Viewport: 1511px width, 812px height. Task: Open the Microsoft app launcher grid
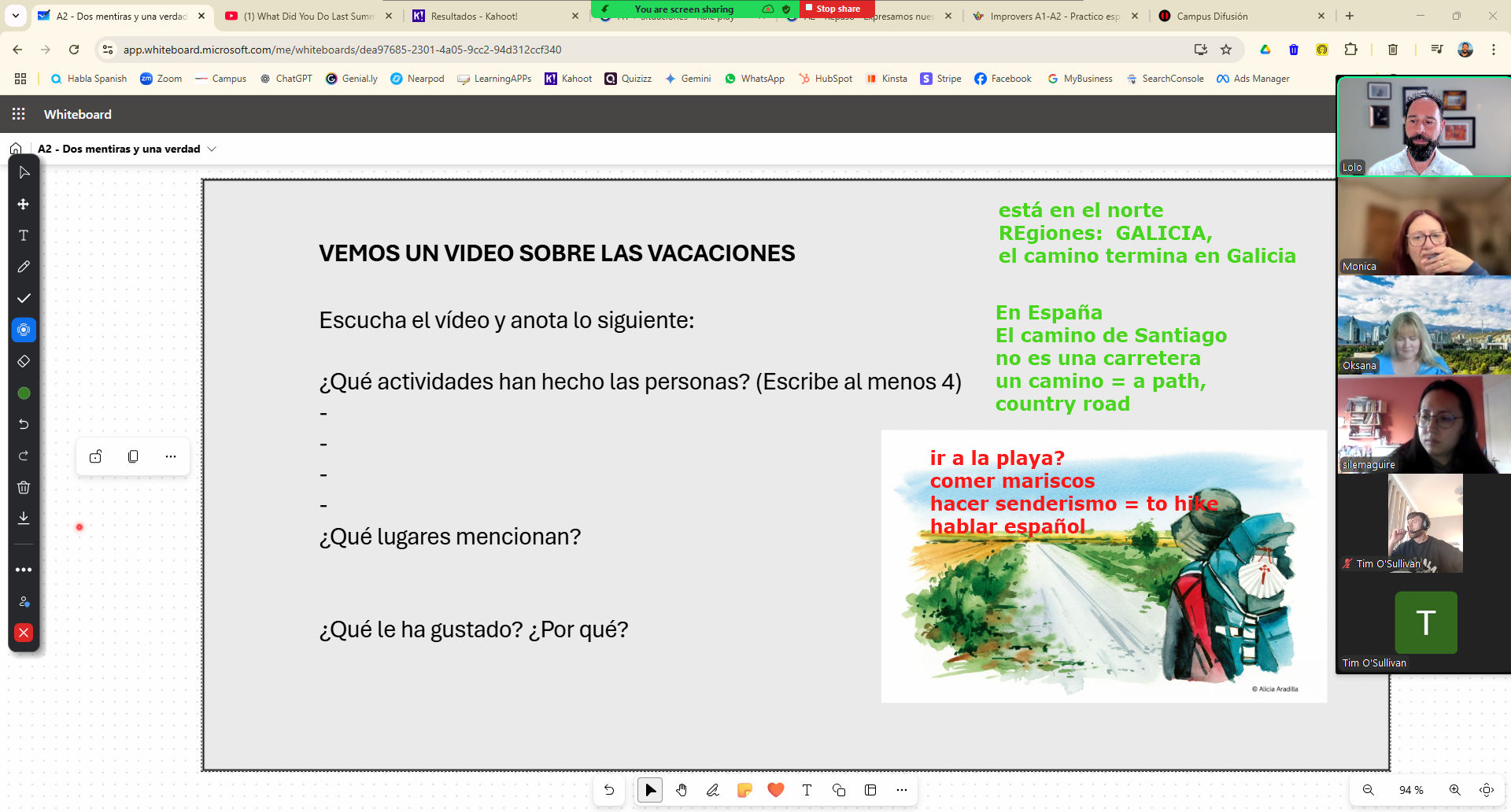coord(19,114)
